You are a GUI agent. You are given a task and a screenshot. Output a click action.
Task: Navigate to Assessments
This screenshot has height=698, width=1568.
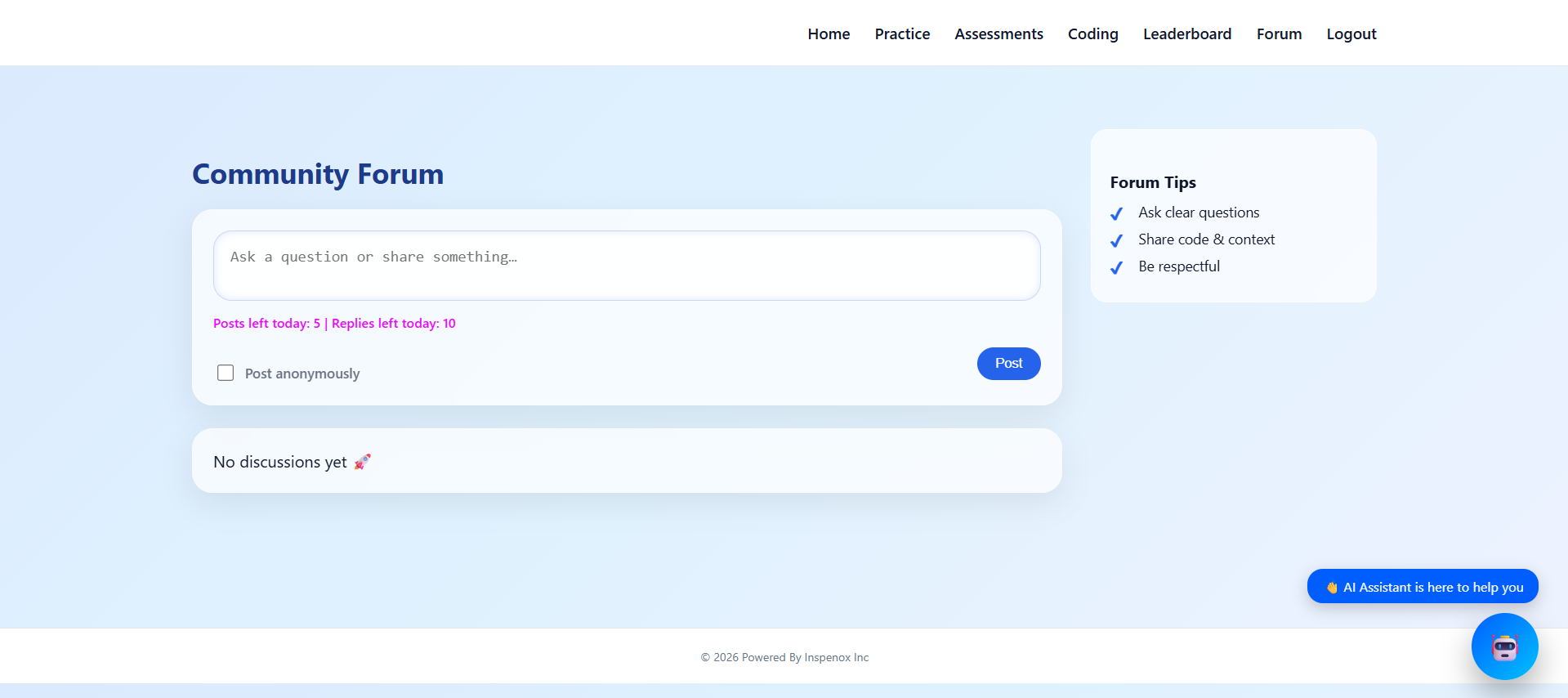coord(998,34)
